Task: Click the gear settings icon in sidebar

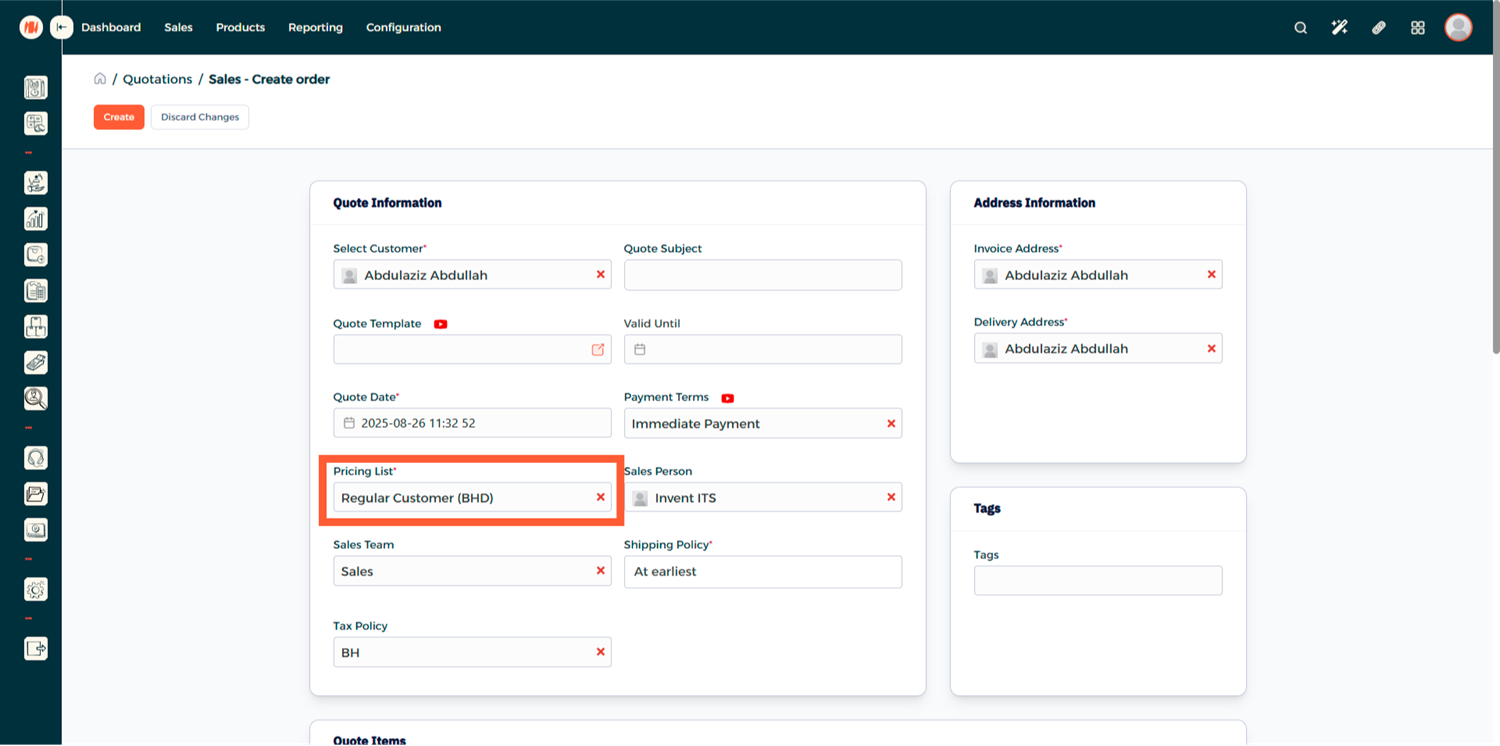Action: pos(36,590)
